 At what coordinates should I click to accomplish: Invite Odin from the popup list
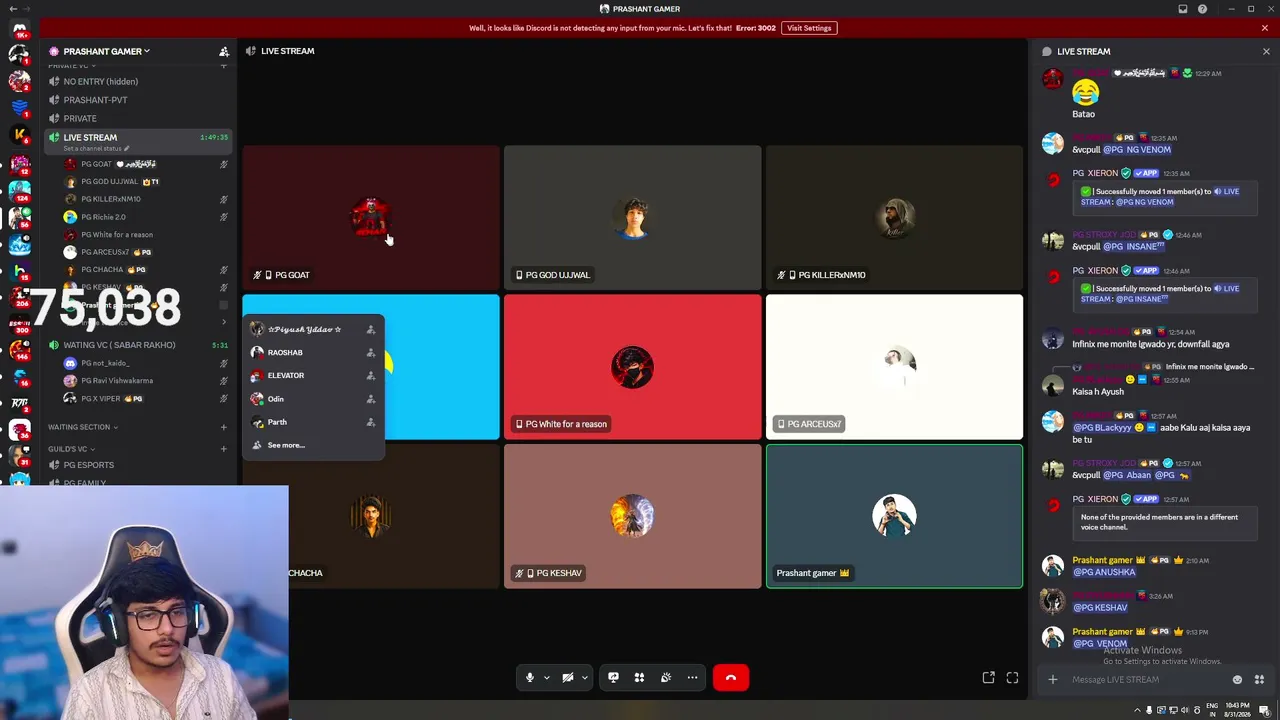pyautogui.click(x=371, y=399)
